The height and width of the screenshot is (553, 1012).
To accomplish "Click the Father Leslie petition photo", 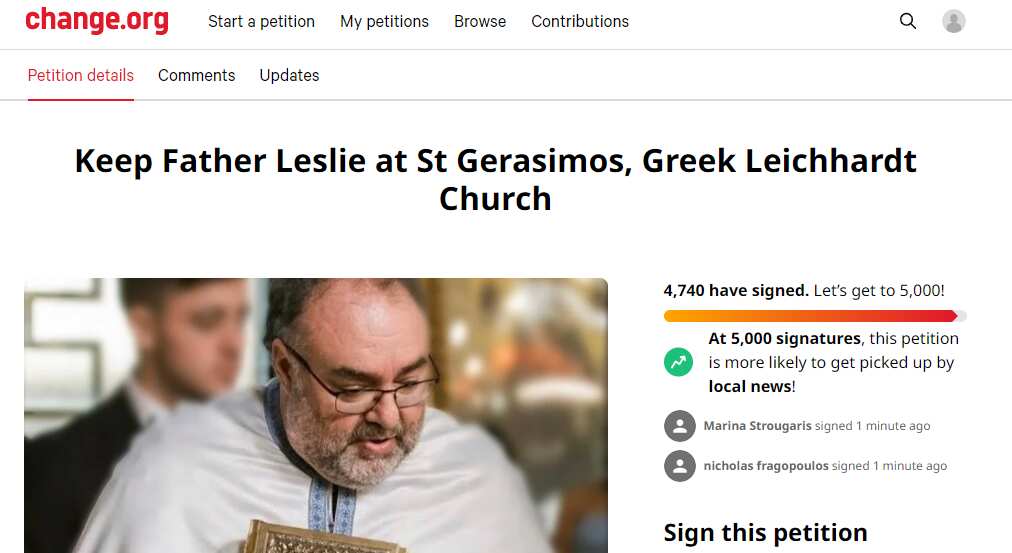I will click(316, 415).
